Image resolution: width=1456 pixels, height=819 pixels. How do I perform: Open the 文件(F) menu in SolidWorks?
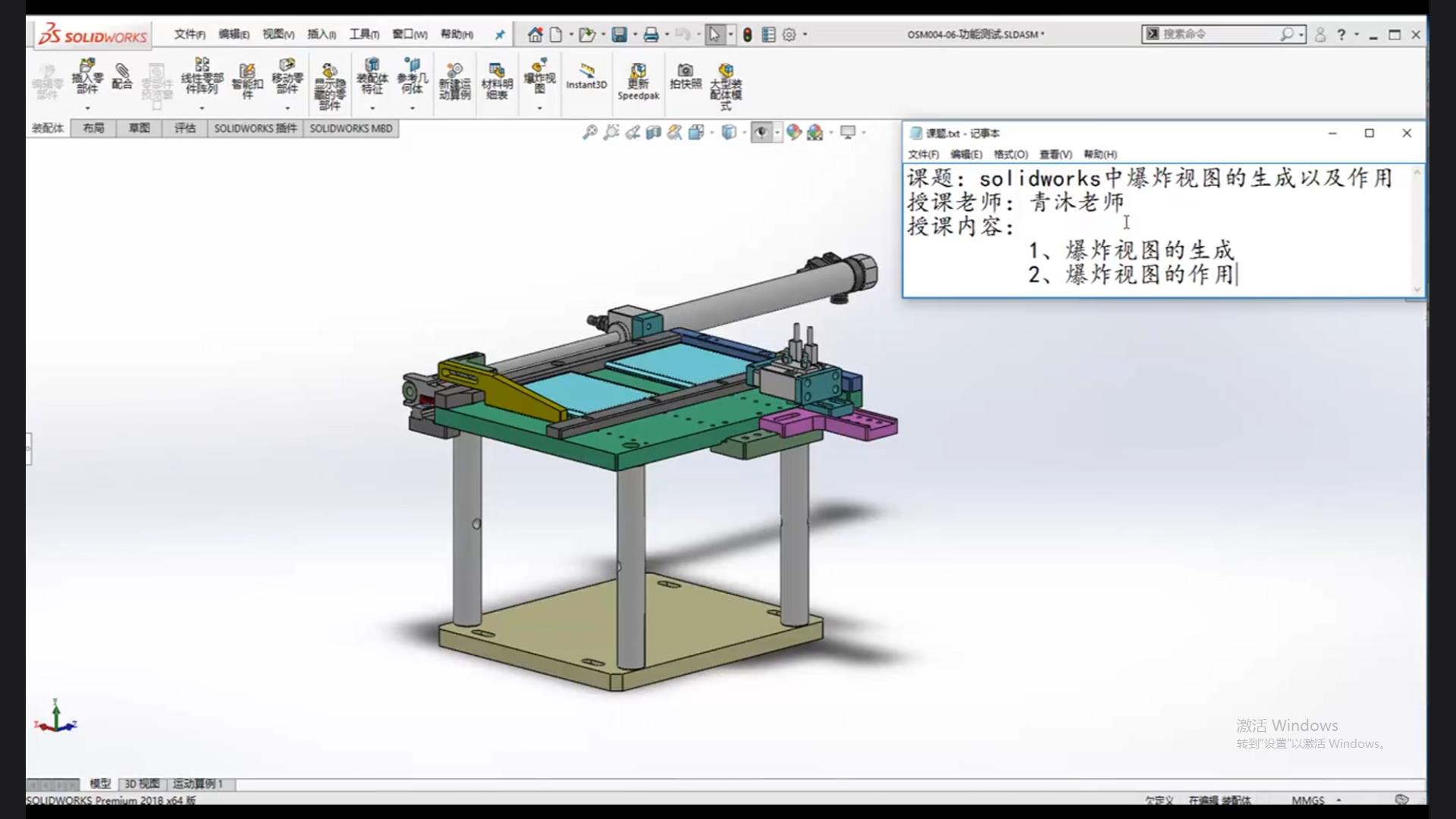[x=190, y=35]
